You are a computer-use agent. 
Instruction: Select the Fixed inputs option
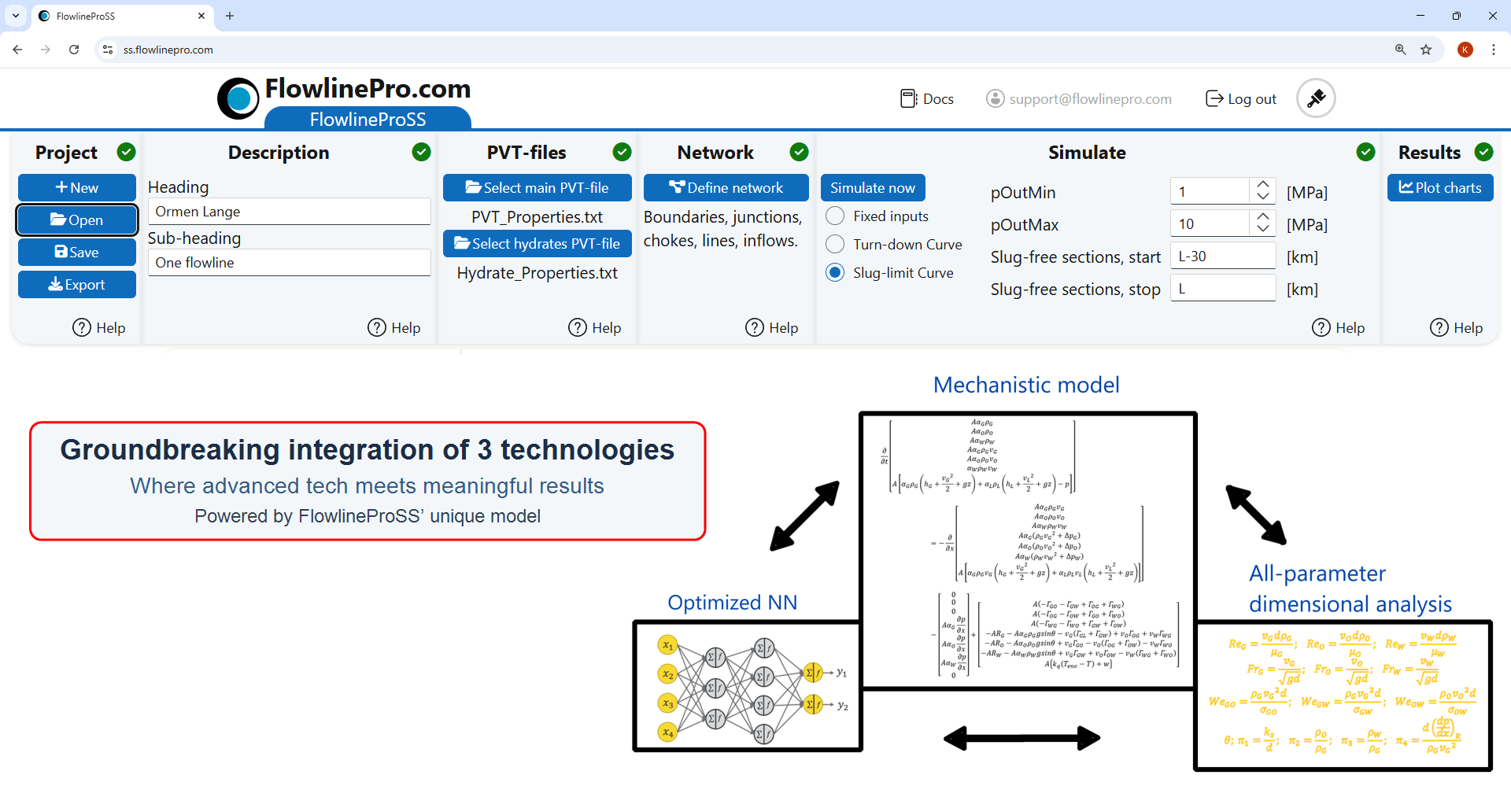835,216
